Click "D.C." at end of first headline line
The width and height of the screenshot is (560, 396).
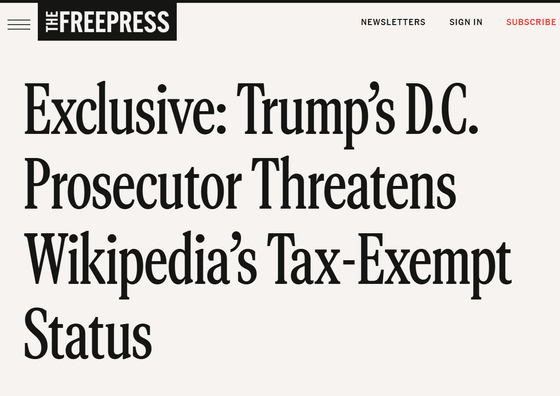(442, 109)
